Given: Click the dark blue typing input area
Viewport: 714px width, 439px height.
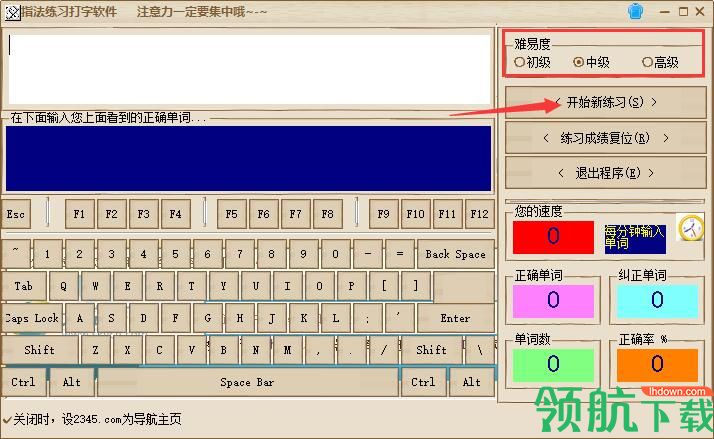Looking at the screenshot, I should point(249,158).
